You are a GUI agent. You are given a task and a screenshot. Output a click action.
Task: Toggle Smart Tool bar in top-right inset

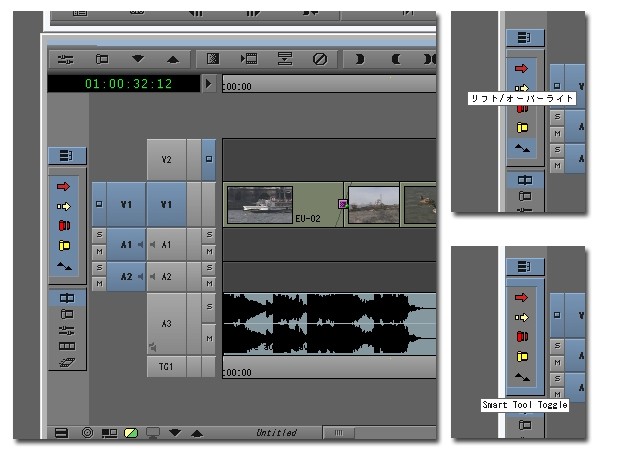525,38
